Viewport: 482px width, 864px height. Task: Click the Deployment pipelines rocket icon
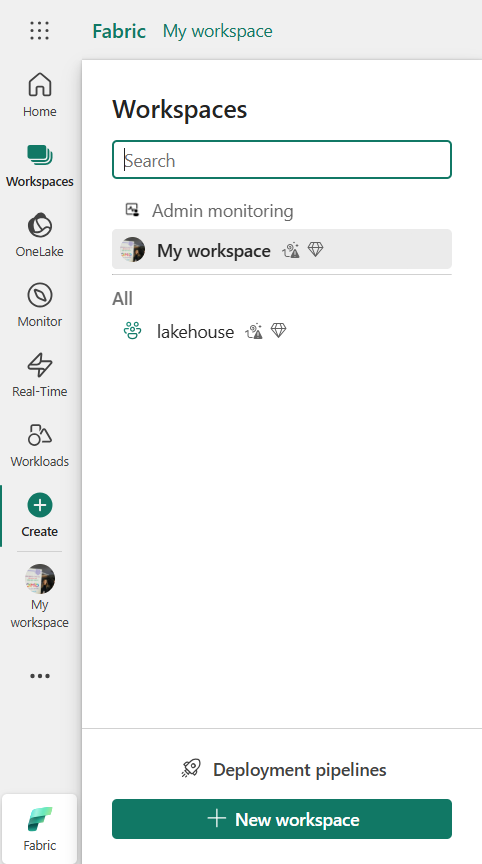(x=191, y=769)
